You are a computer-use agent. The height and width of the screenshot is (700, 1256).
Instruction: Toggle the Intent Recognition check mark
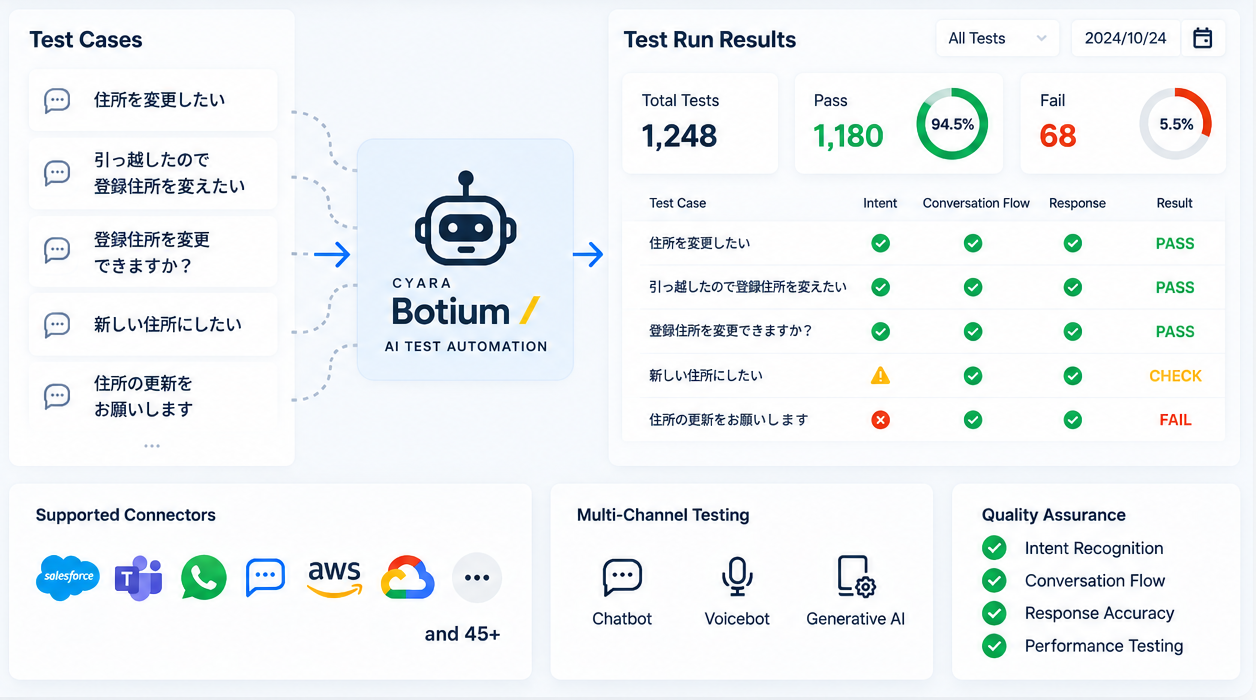pyautogui.click(x=994, y=548)
